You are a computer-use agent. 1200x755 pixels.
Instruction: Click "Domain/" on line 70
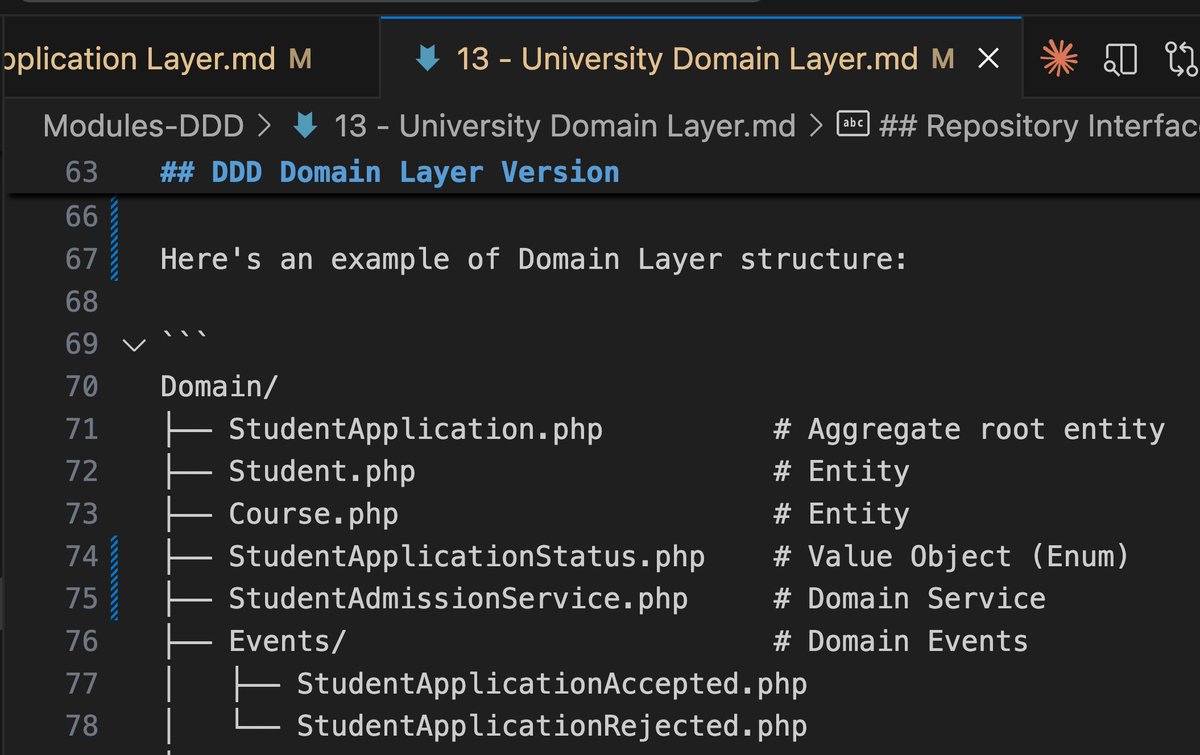pos(219,386)
